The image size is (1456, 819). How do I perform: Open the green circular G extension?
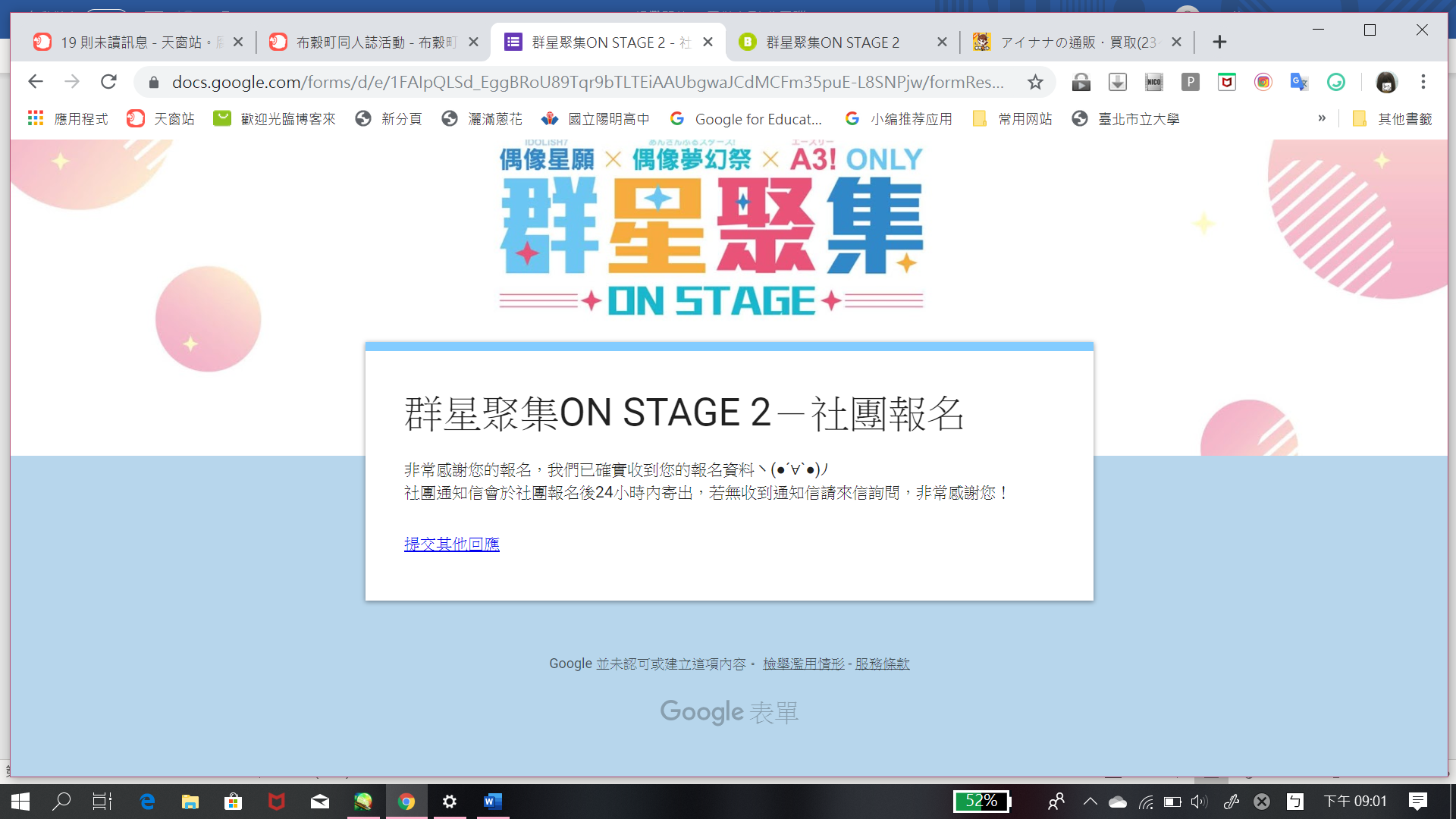[x=1335, y=82]
